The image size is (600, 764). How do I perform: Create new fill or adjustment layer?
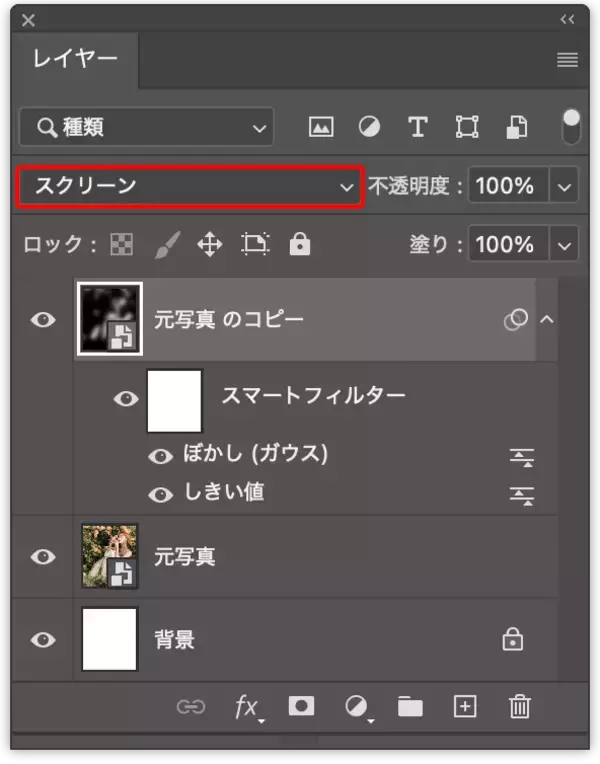[359, 707]
